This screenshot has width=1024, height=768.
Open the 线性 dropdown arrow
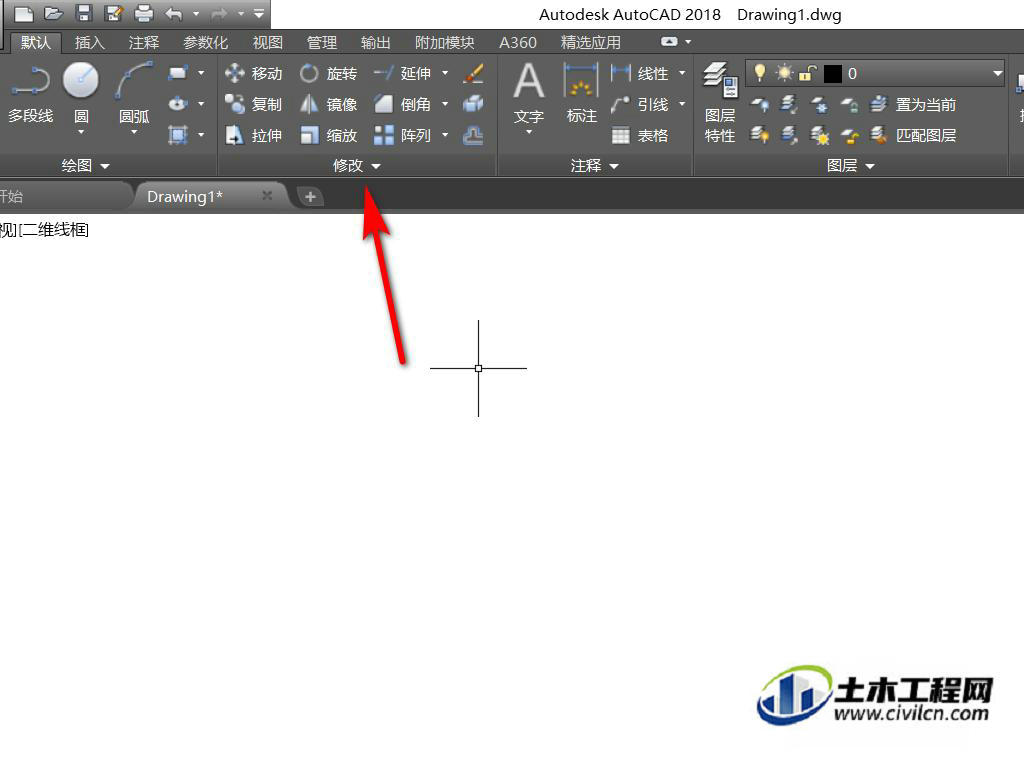pyautogui.click(x=682, y=73)
